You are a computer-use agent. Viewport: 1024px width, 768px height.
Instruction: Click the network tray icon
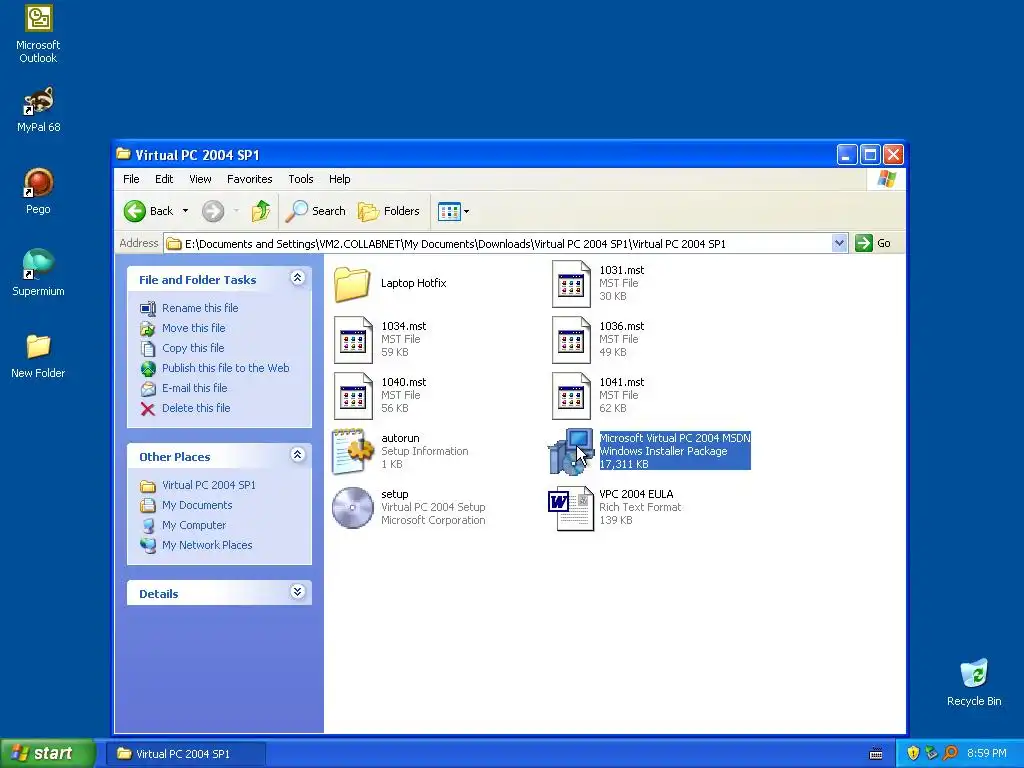tap(932, 754)
